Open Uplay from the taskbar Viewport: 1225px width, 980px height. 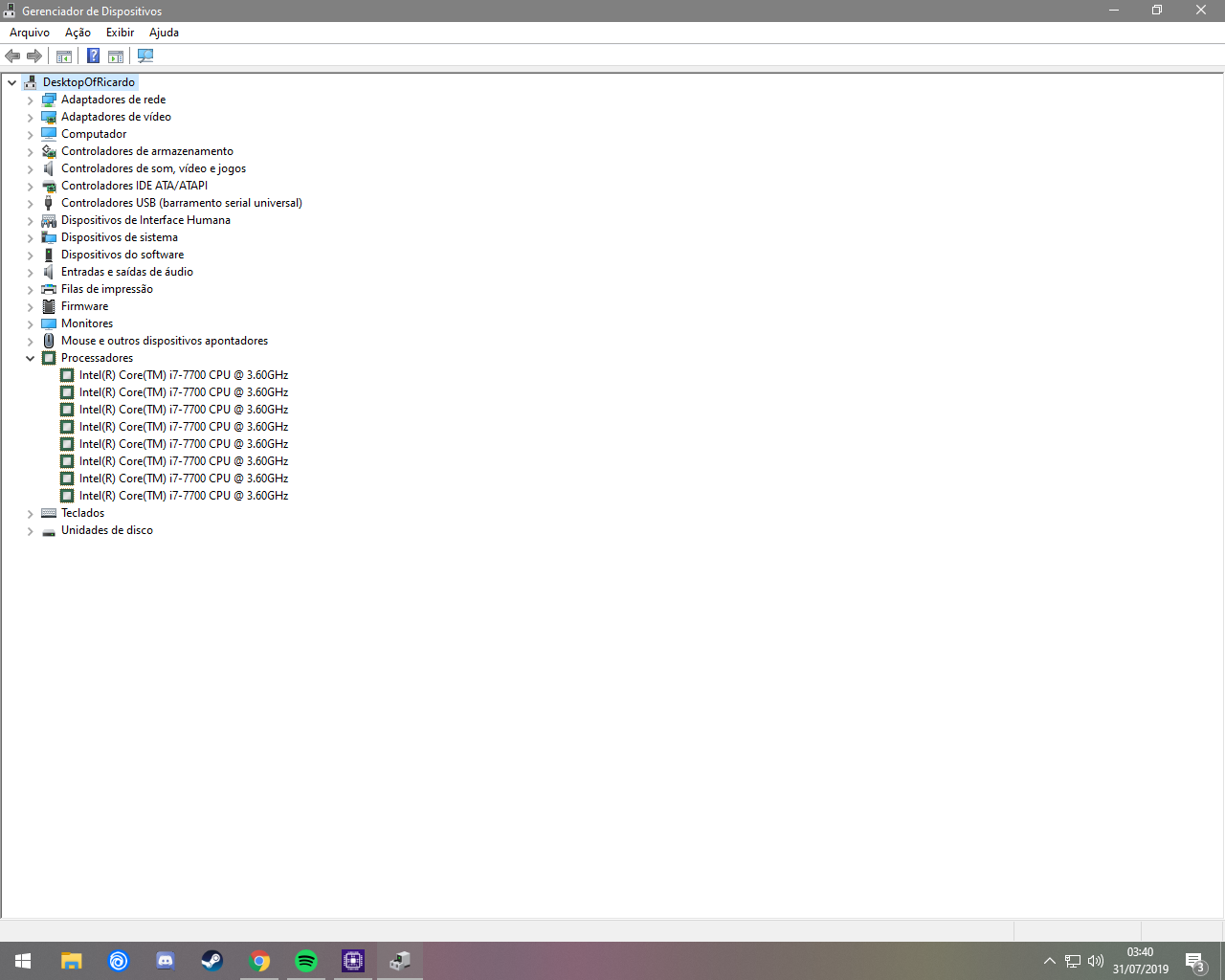pos(119,961)
